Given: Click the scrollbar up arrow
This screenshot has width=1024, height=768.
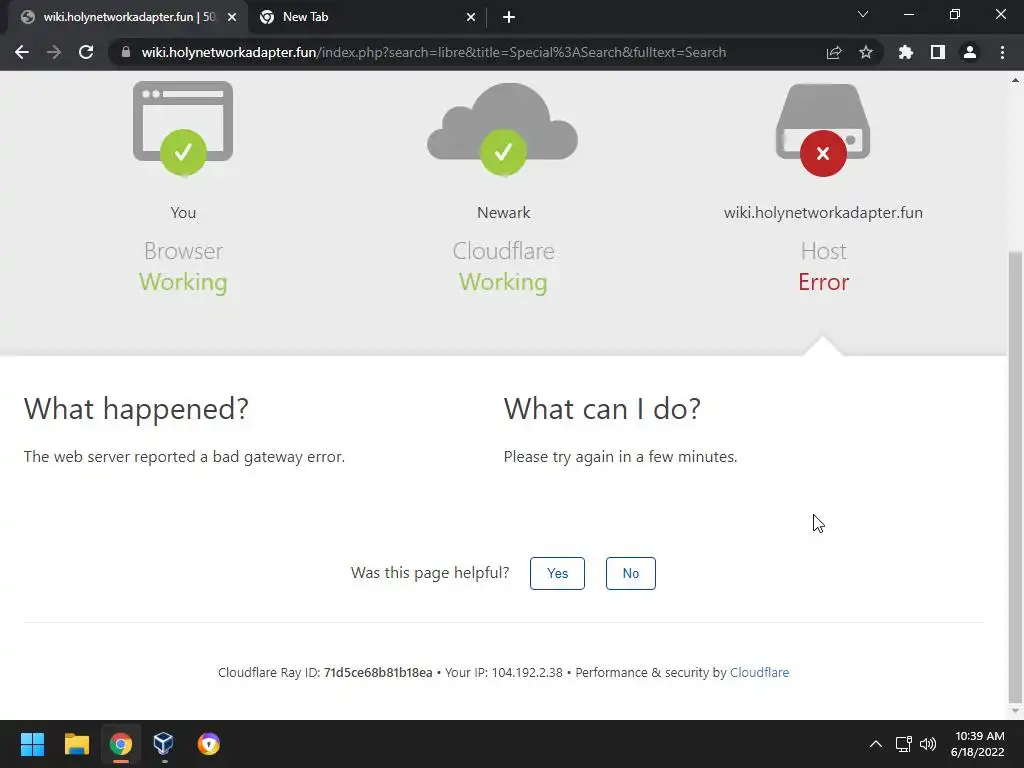Looking at the screenshot, I should click(x=1015, y=80).
